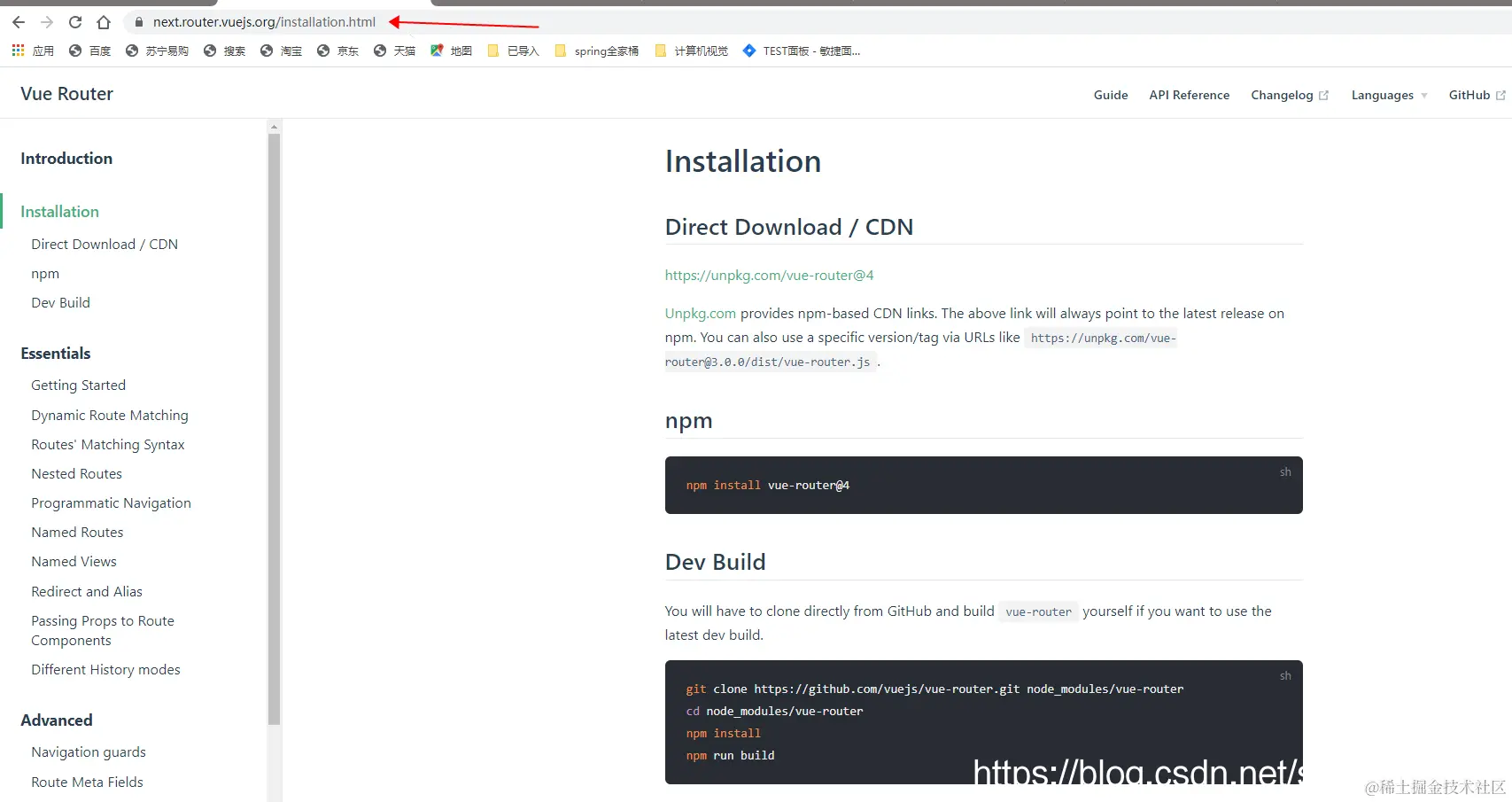Screen dimensions: 1512x802
Task: Click the address bar URL
Action: pos(264,22)
